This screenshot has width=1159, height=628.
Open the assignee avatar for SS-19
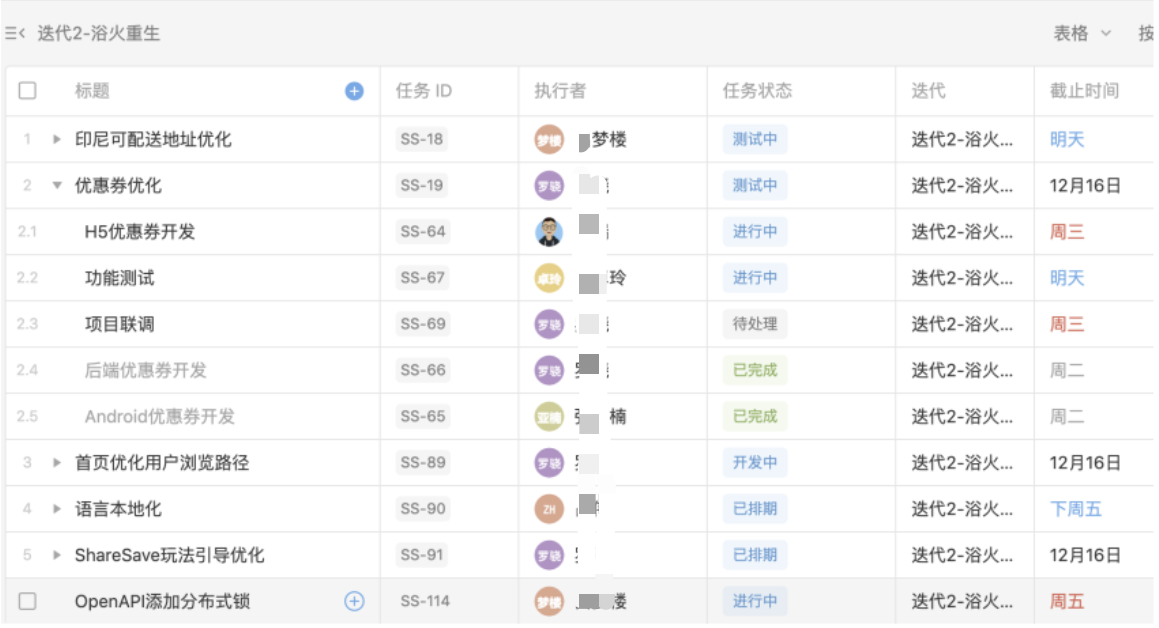tap(549, 185)
